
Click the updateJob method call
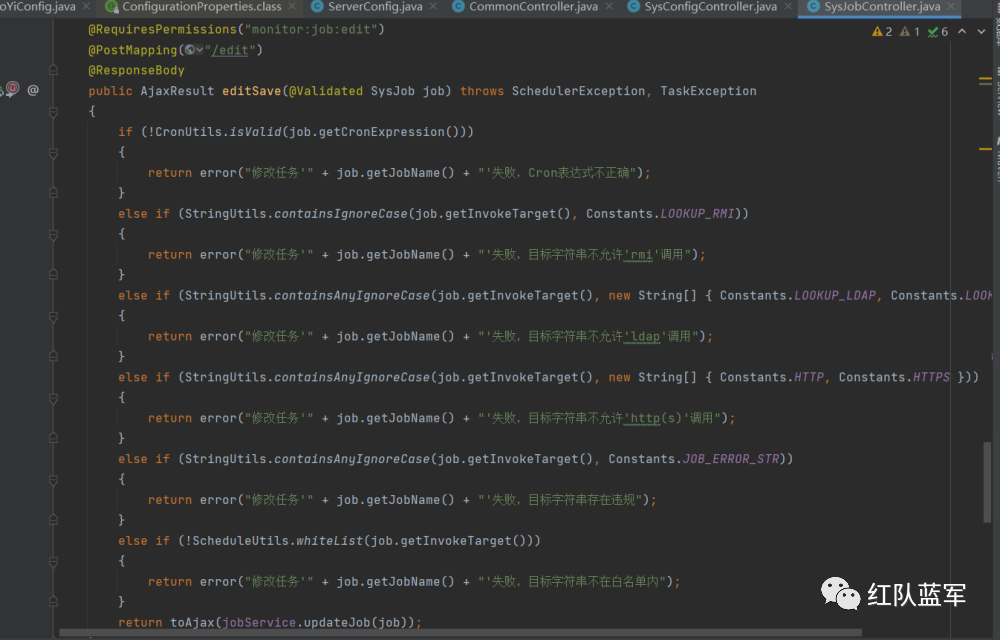[x=337, y=622]
